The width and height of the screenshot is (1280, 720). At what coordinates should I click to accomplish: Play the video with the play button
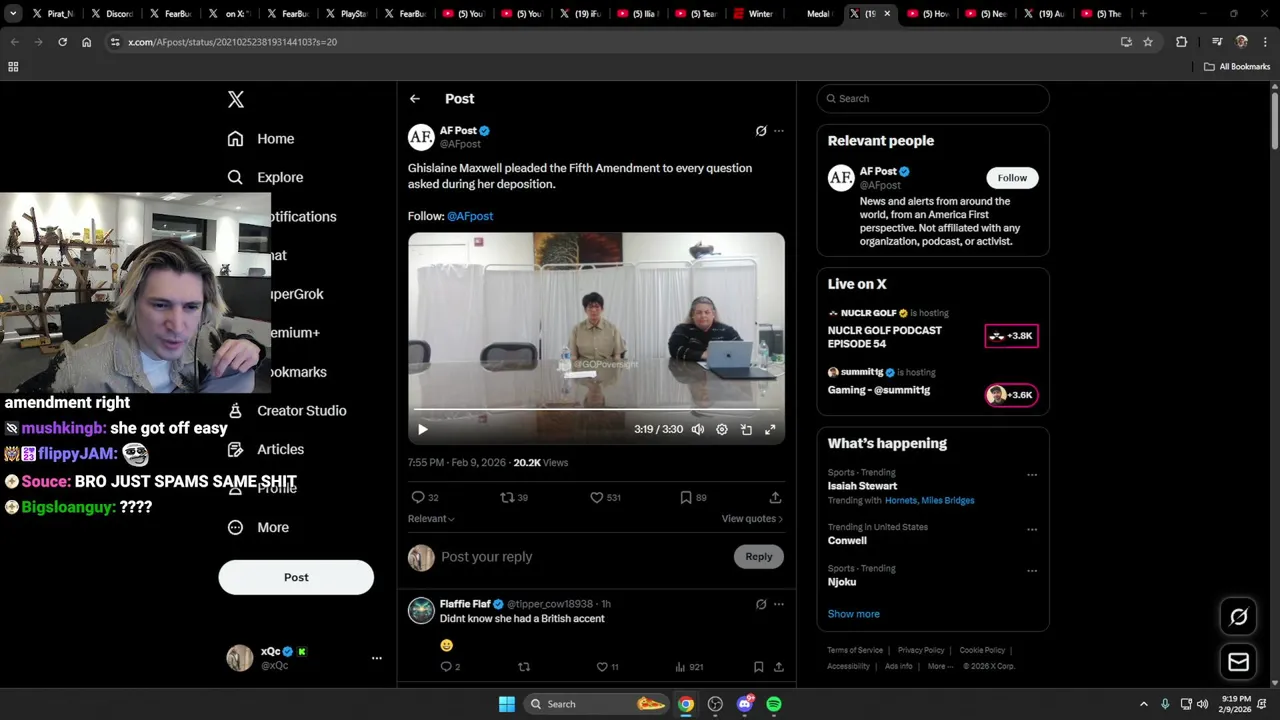(422, 430)
